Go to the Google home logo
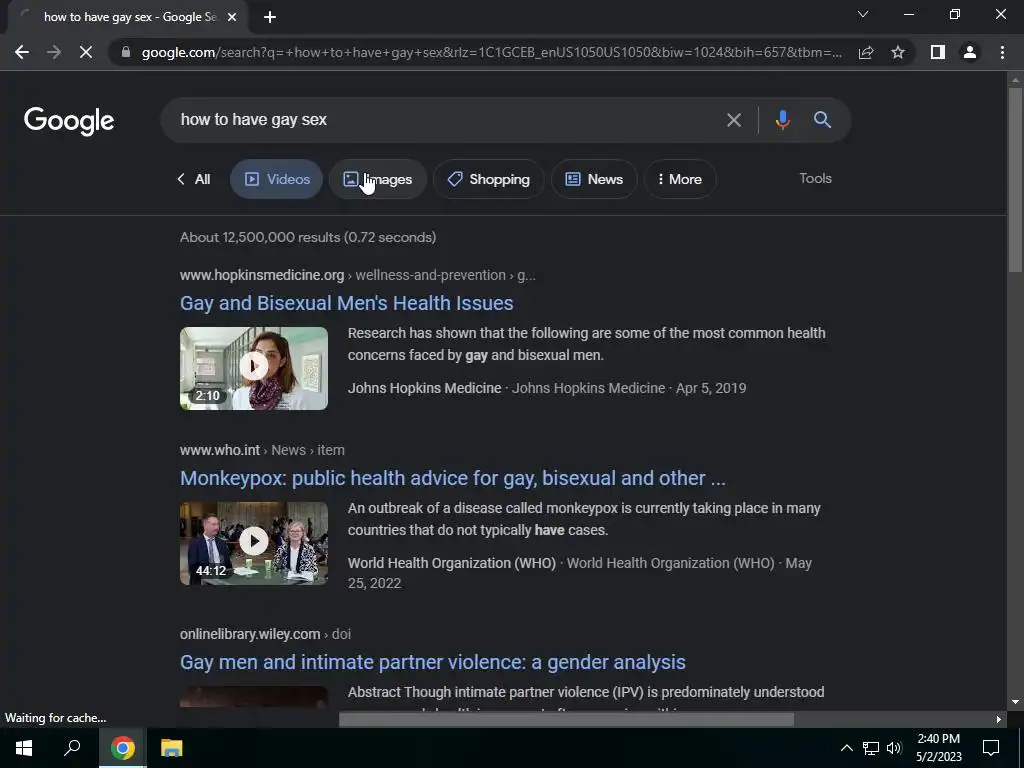This screenshot has width=1024, height=768. click(x=69, y=121)
